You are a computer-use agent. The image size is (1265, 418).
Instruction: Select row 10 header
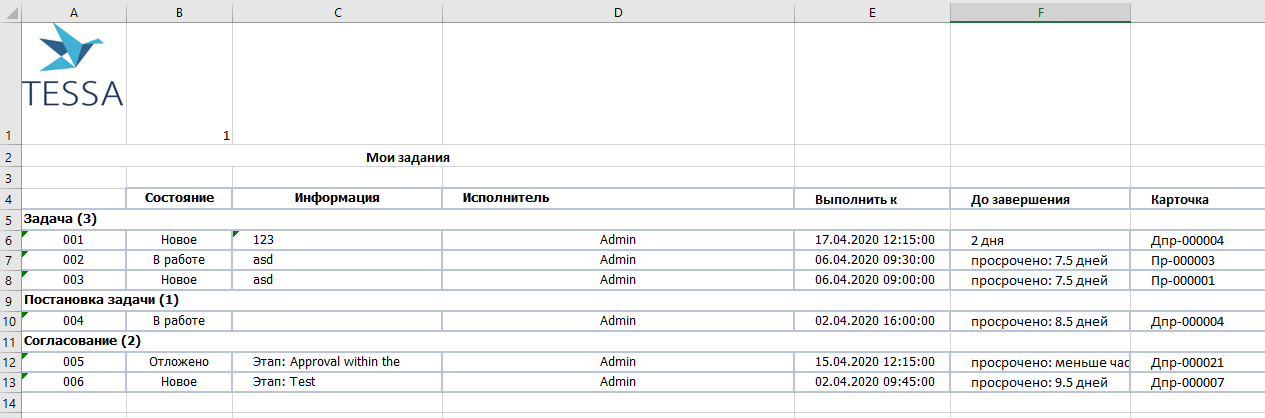tap(9, 321)
